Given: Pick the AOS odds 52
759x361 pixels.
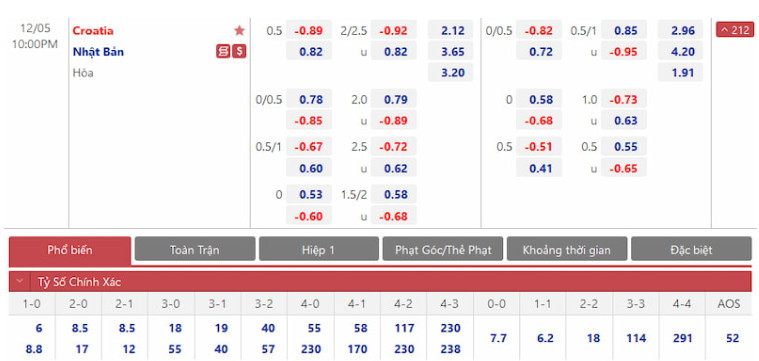Looking at the screenshot, I should tap(732, 338).
